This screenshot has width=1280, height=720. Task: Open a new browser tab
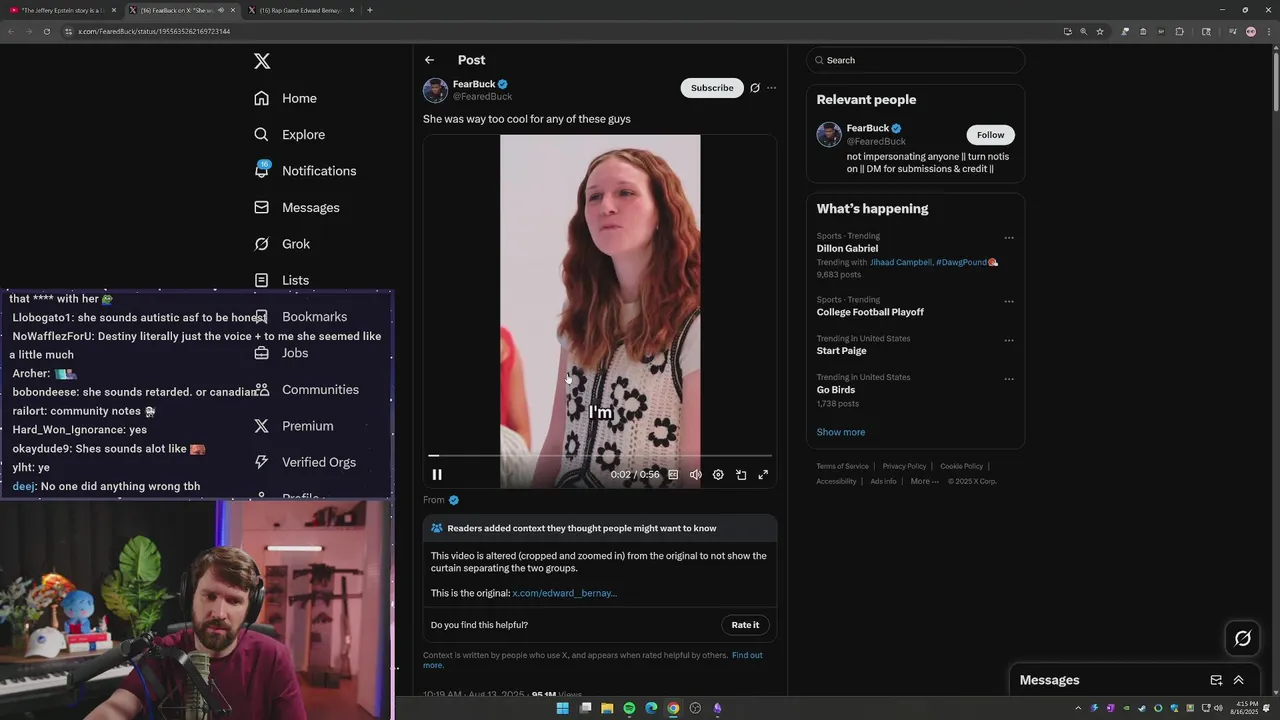coord(370,10)
